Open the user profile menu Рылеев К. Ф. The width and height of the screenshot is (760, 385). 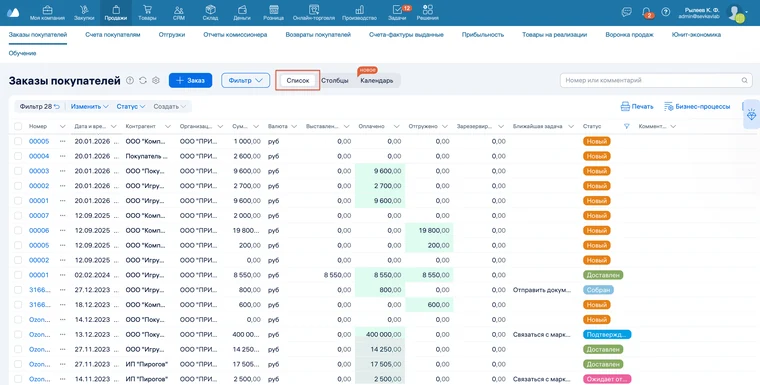tap(714, 13)
